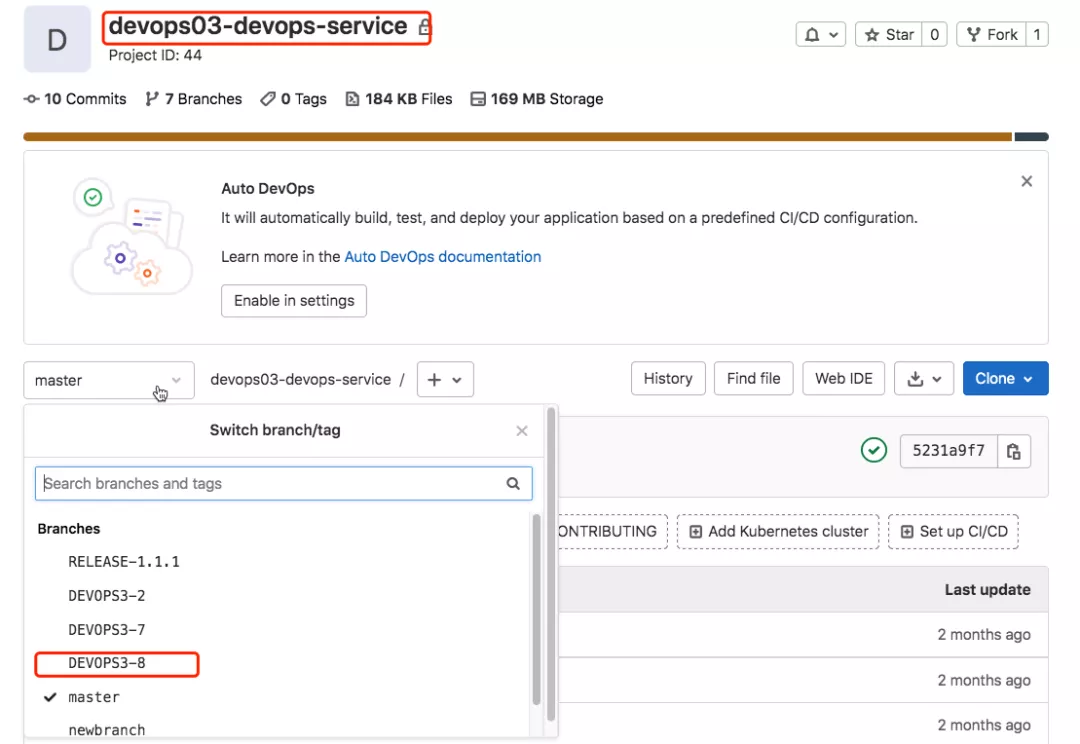Open commit History
Image resolution: width=1080 pixels, height=744 pixels.
668,379
